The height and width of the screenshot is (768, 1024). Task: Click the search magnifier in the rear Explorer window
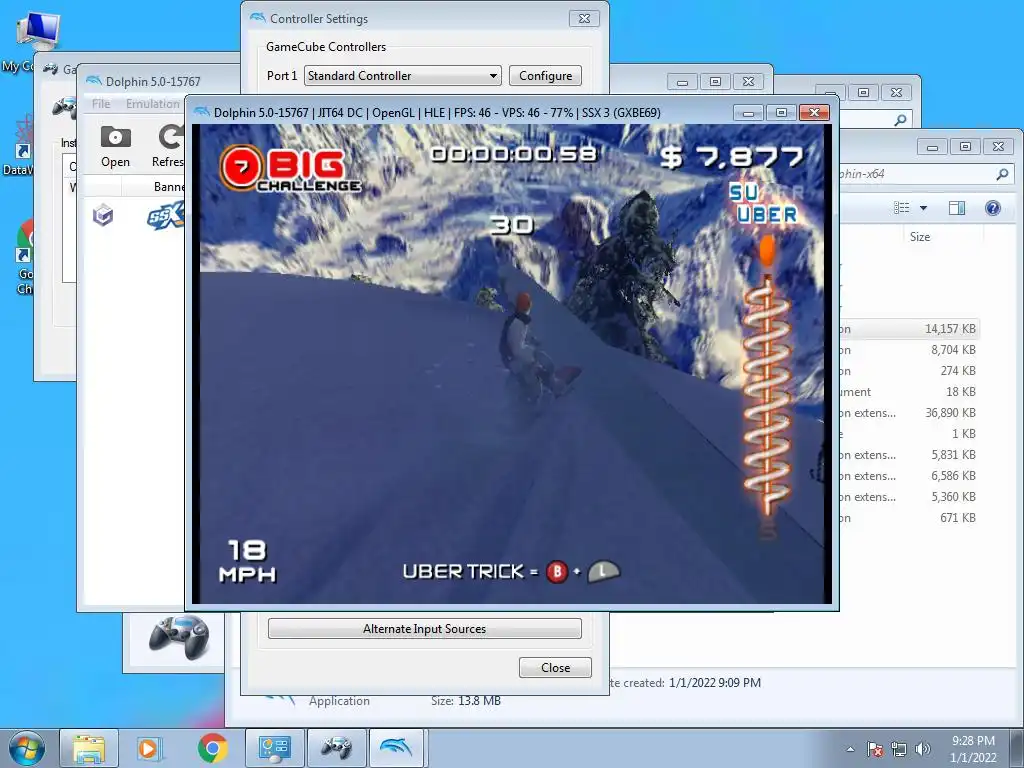tap(900, 120)
